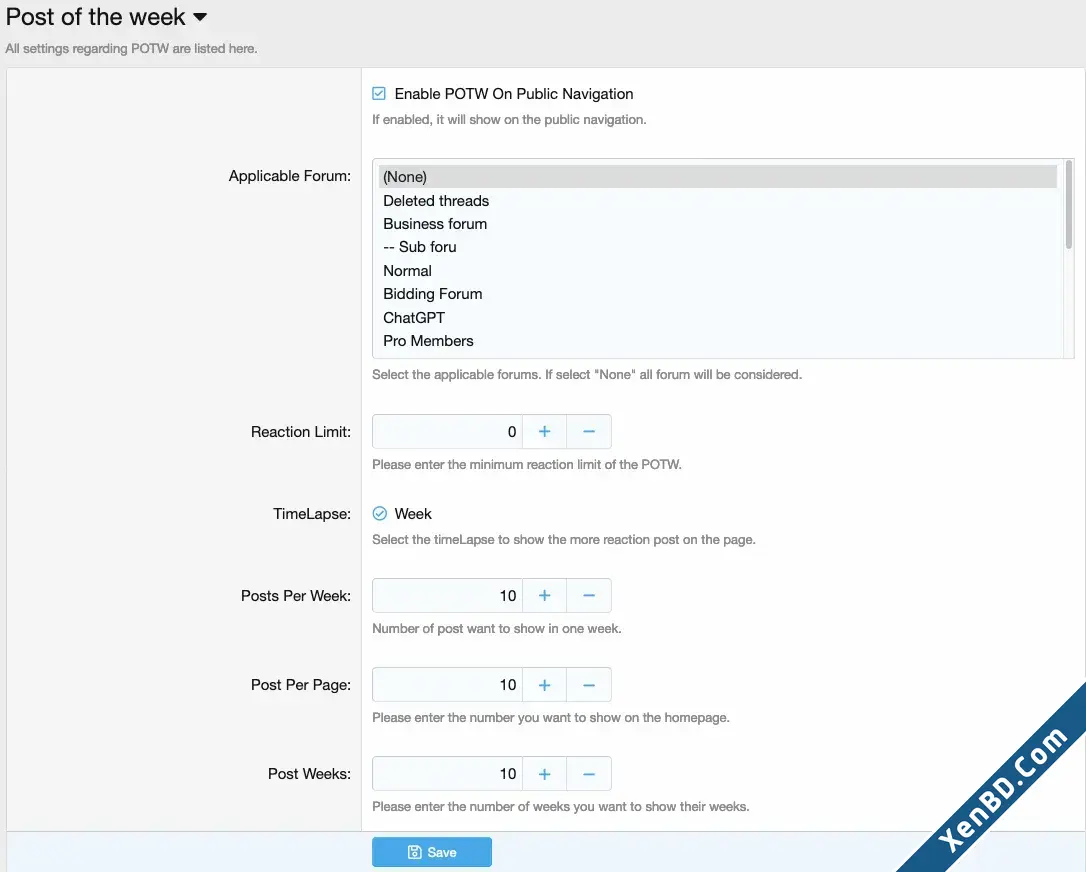Screen dimensions: 1086x872
Task: Increase Reaction Limit with plus button
Action: coord(544,431)
